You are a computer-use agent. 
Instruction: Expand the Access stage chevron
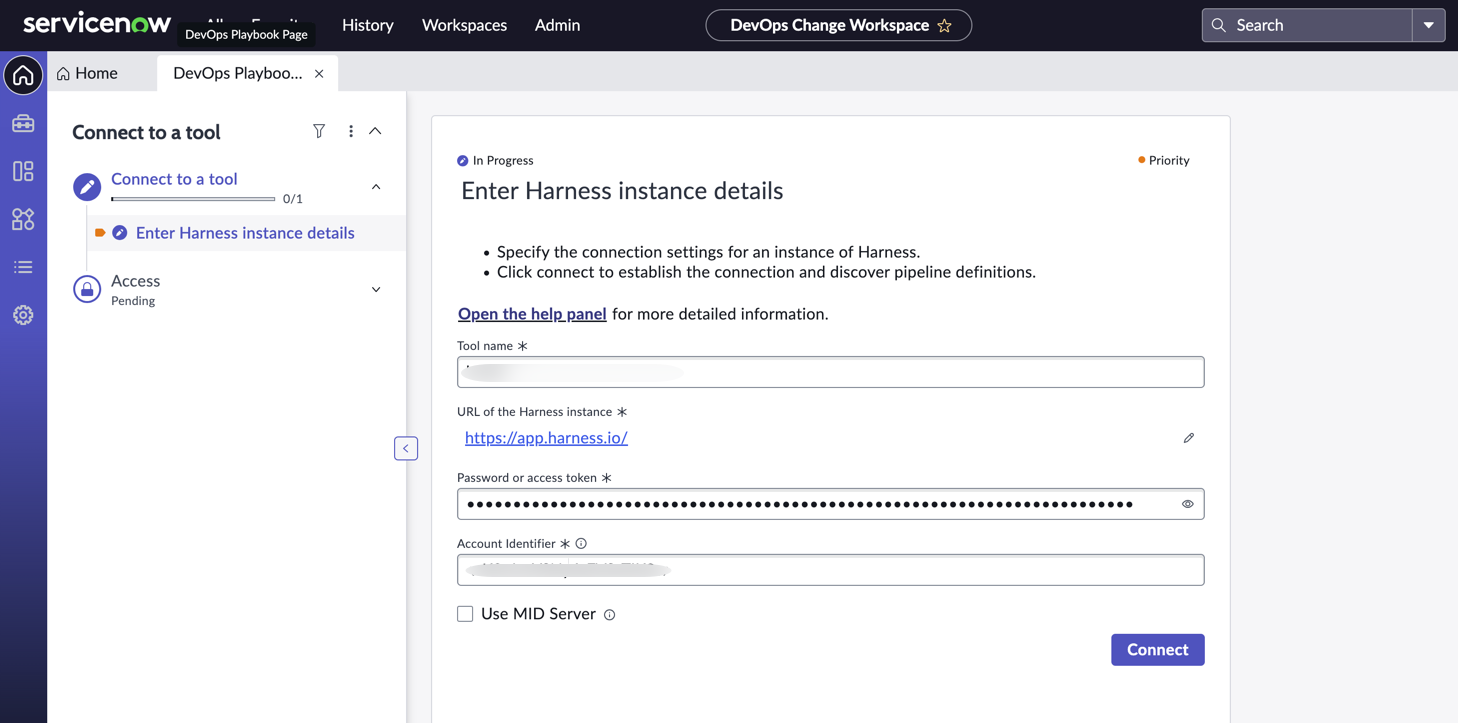[376, 290]
